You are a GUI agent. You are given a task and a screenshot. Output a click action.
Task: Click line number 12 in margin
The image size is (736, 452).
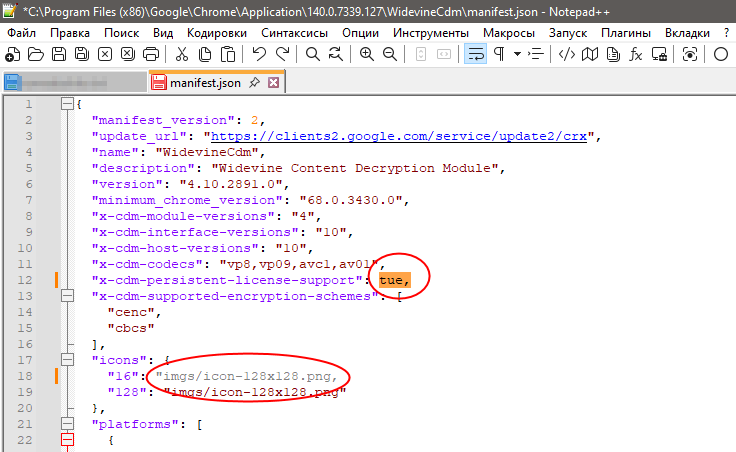tap(25, 280)
